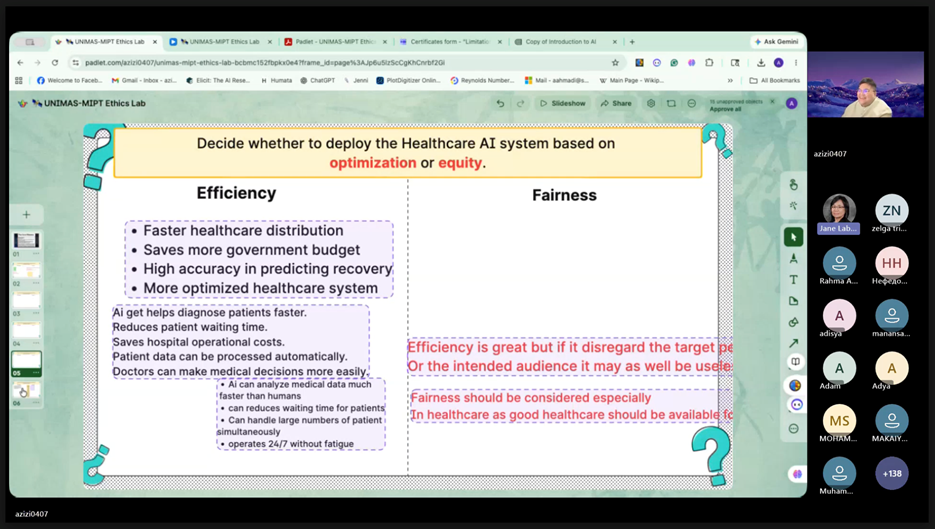935x529 pixels.
Task: Open the Welcome to Facebook bookmark
Action: tap(69, 80)
